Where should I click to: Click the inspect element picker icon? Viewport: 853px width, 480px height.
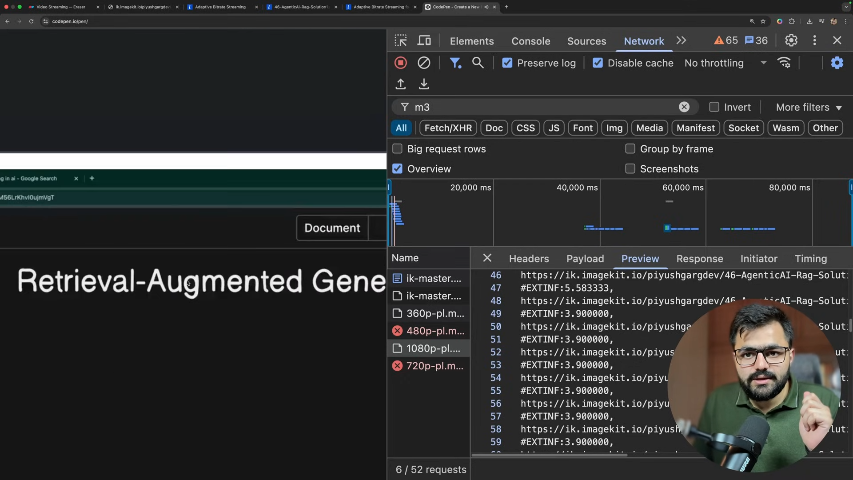click(401, 41)
